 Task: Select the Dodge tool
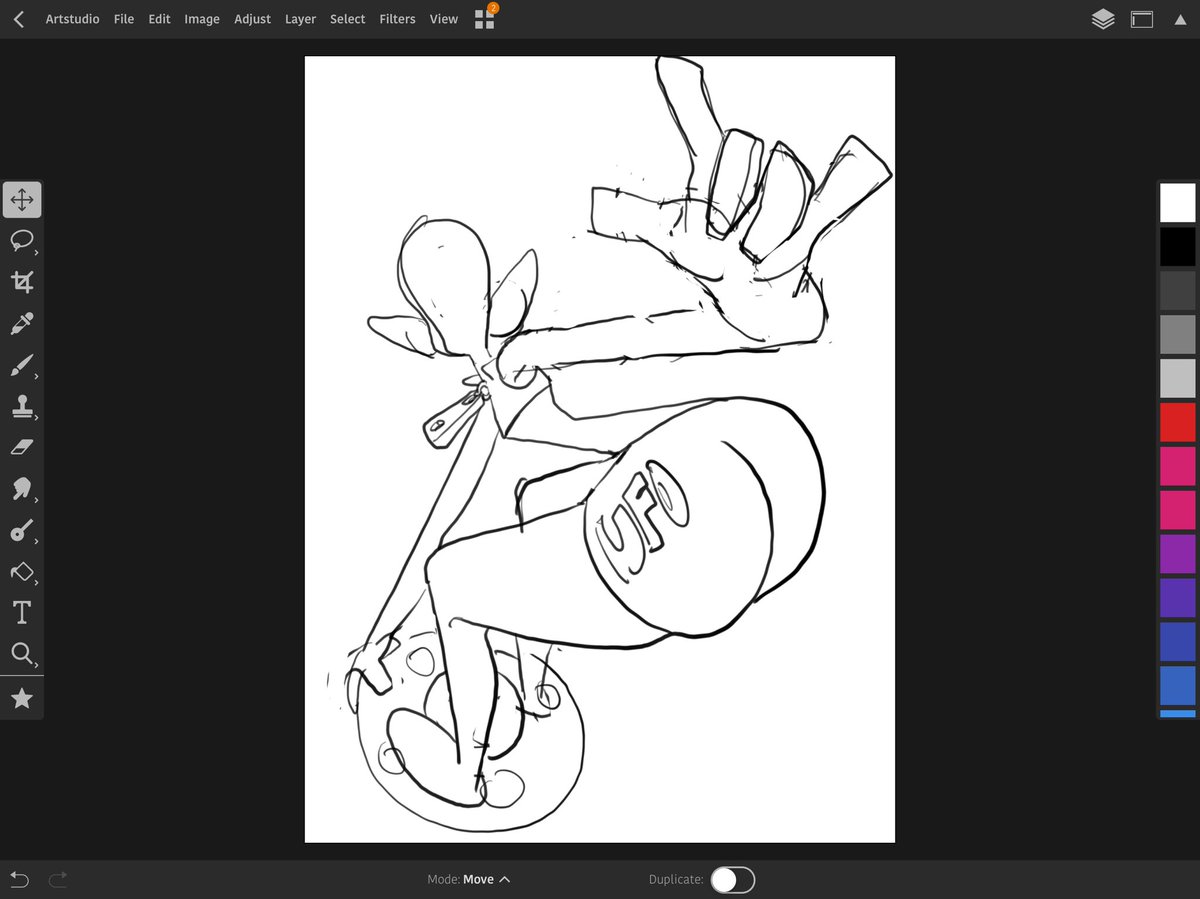[x=22, y=531]
